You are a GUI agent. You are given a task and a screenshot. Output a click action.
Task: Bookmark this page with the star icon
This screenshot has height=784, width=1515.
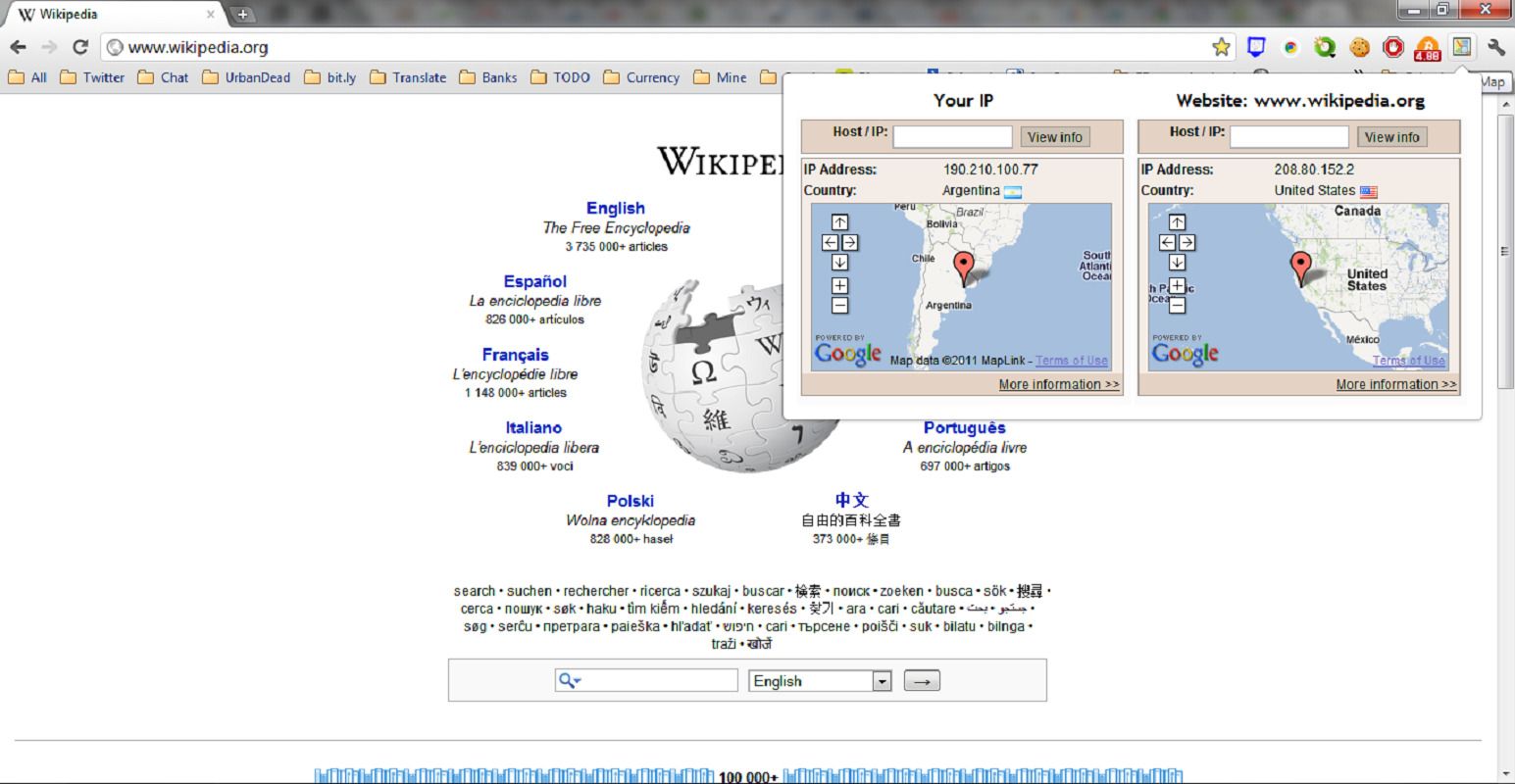[1221, 47]
